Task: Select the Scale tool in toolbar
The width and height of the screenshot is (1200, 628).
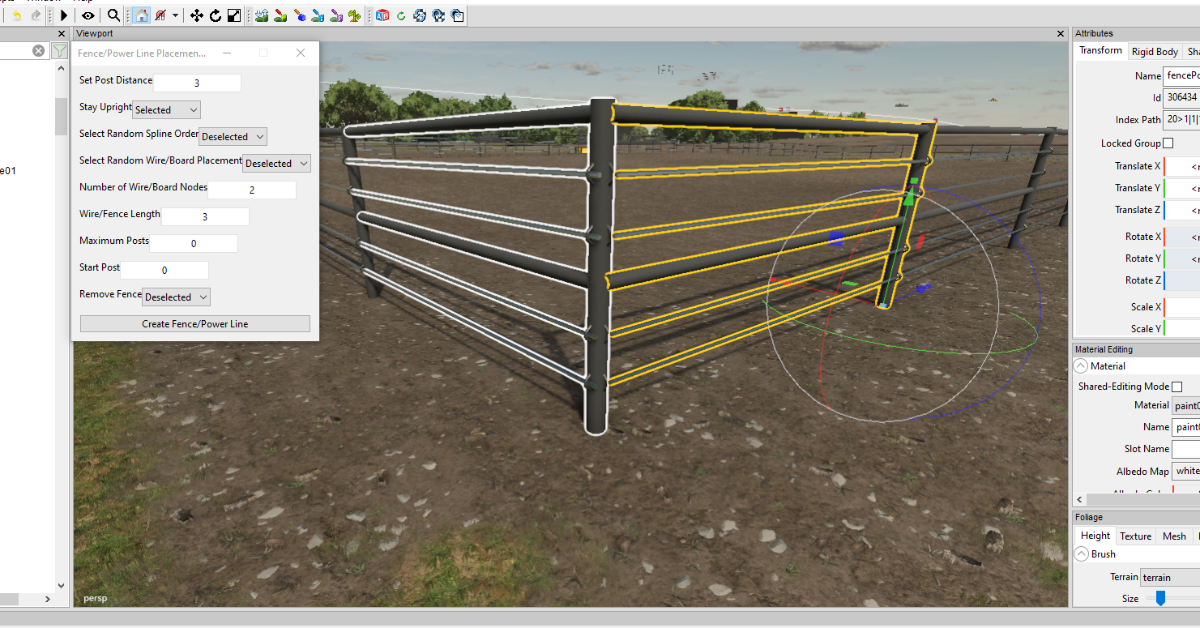Action: coord(234,16)
